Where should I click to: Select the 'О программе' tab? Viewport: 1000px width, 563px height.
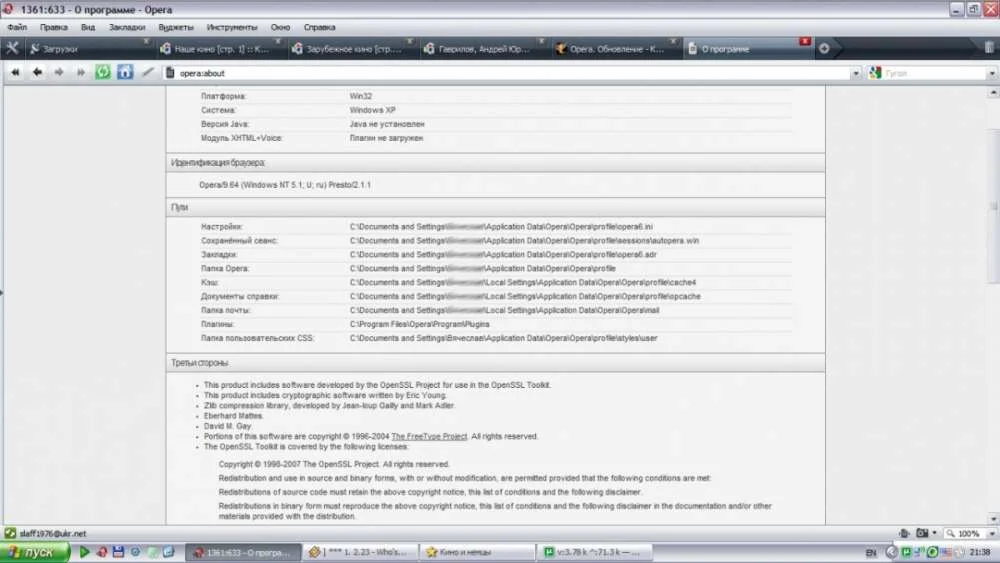[x=748, y=49]
